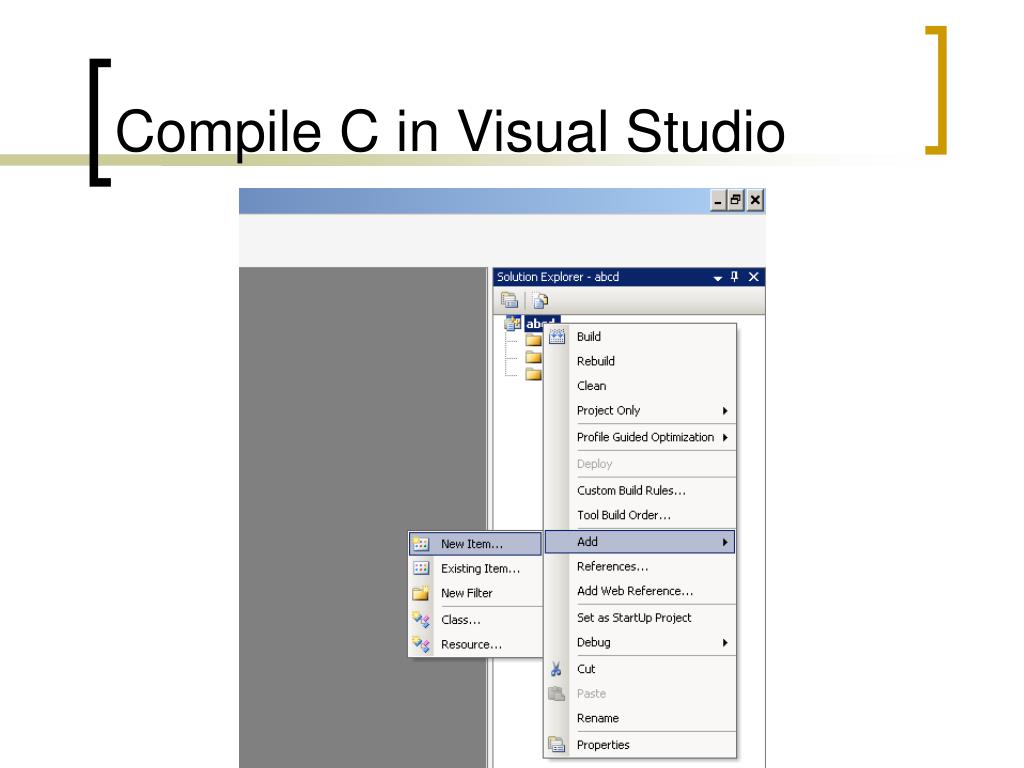
Task: Choose Add Web Reference... entry
Action: coord(640,591)
